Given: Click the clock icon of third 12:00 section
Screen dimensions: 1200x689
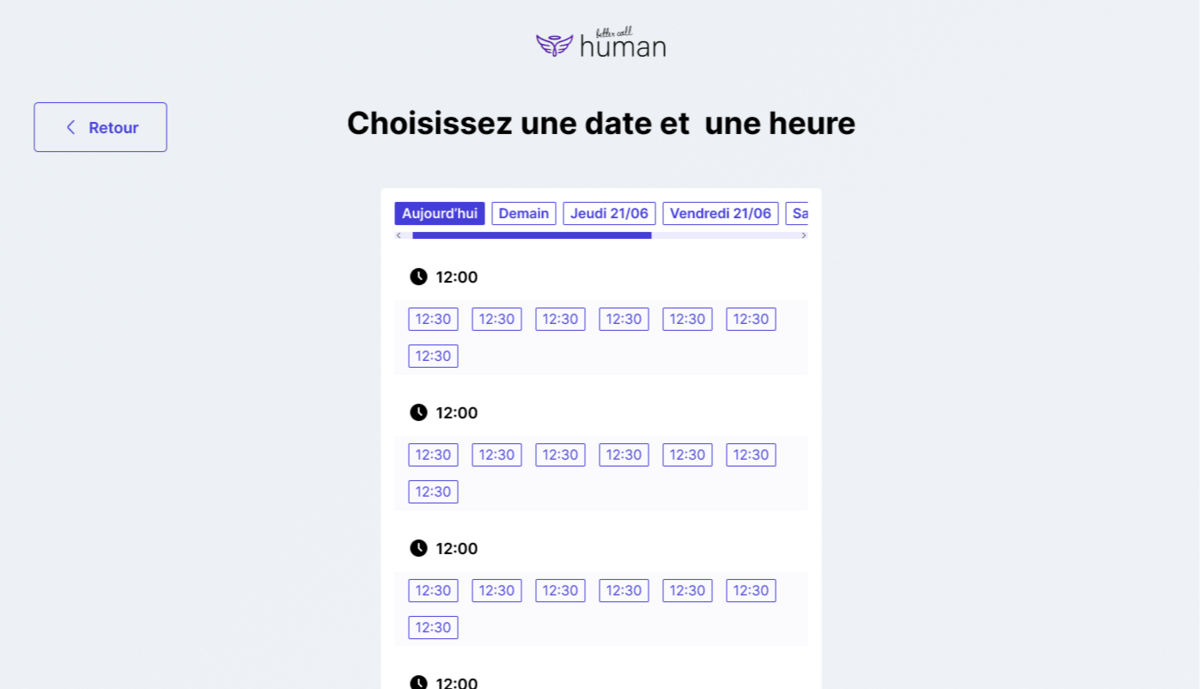Looking at the screenshot, I should coord(418,548).
